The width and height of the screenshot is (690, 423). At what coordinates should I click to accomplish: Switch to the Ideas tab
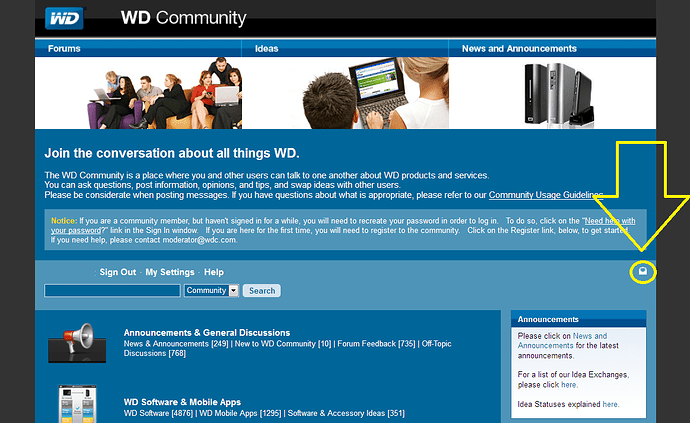click(267, 48)
